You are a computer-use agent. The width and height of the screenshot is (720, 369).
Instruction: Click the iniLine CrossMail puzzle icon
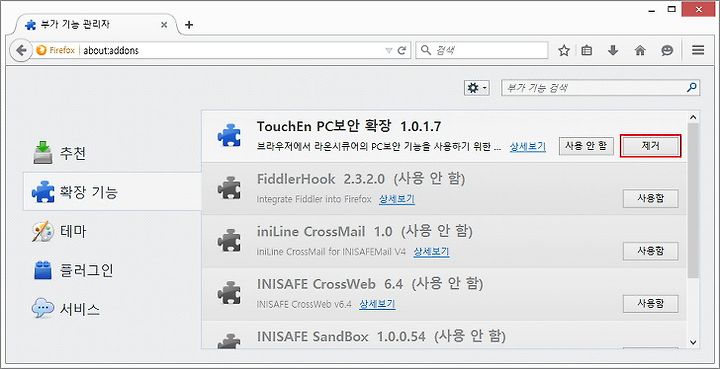[x=229, y=240]
